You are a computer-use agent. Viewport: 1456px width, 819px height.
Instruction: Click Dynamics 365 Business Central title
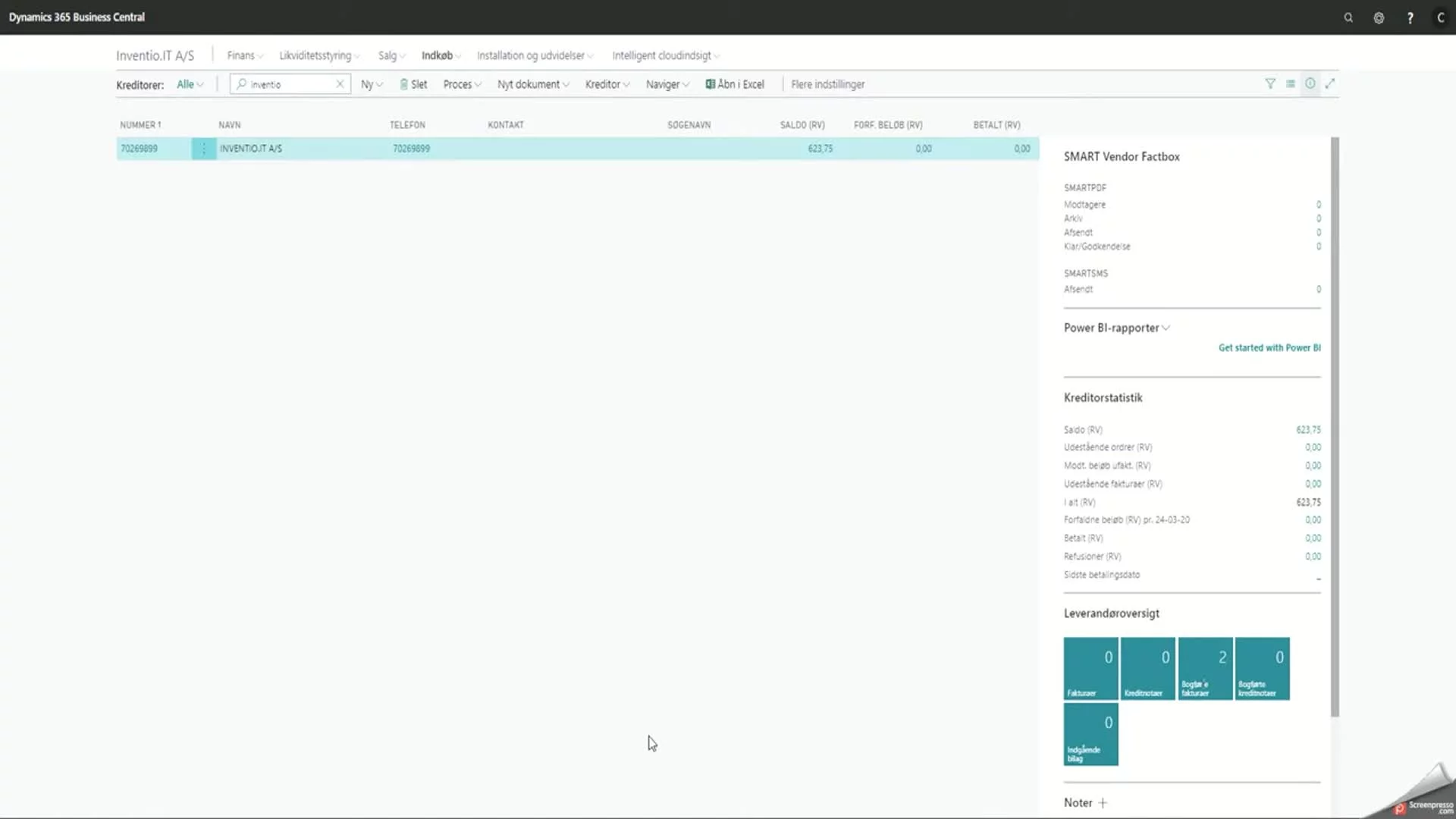click(77, 17)
